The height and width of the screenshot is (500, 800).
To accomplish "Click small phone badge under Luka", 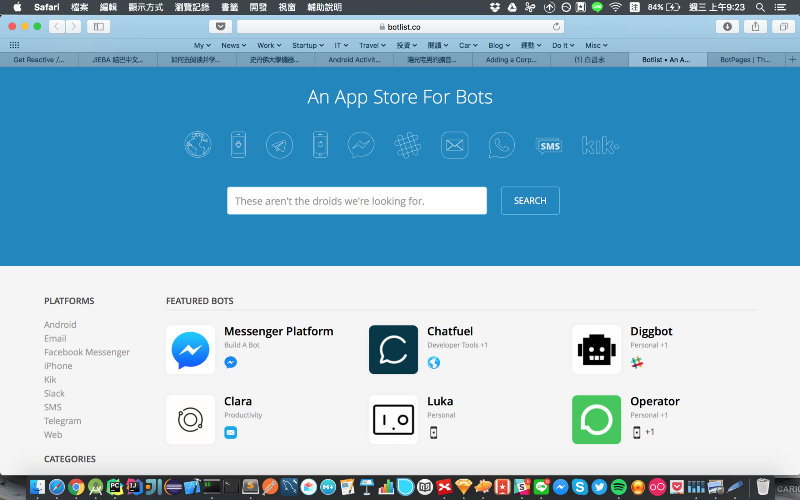I will click(434, 432).
